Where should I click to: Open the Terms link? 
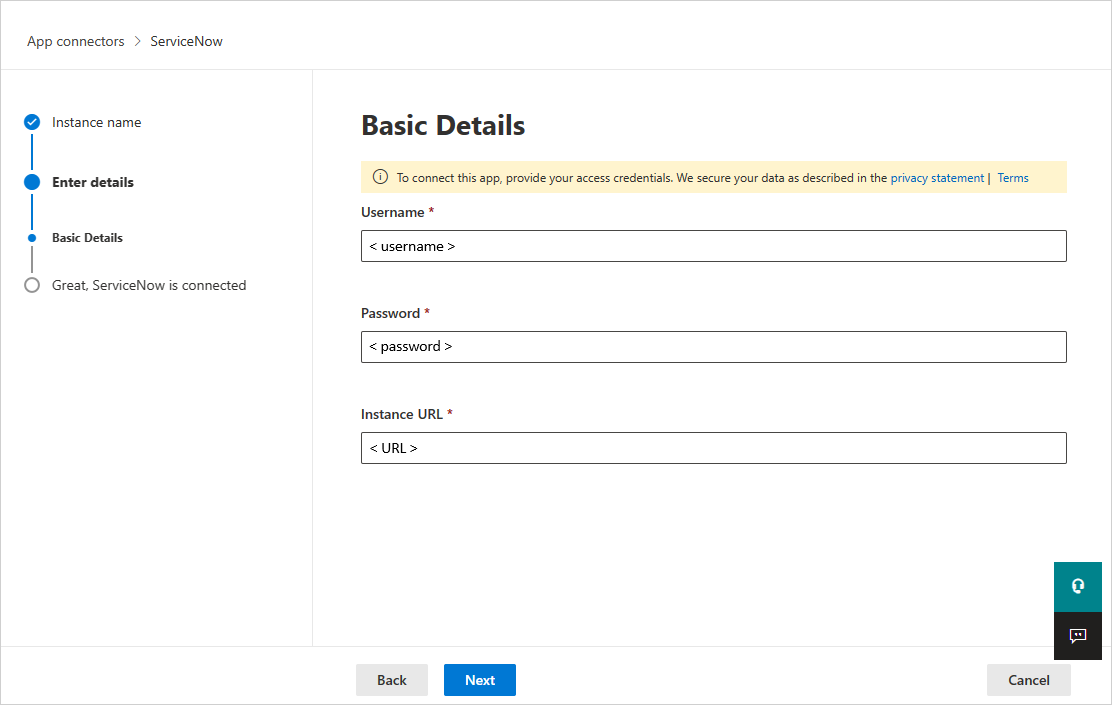(x=1012, y=177)
